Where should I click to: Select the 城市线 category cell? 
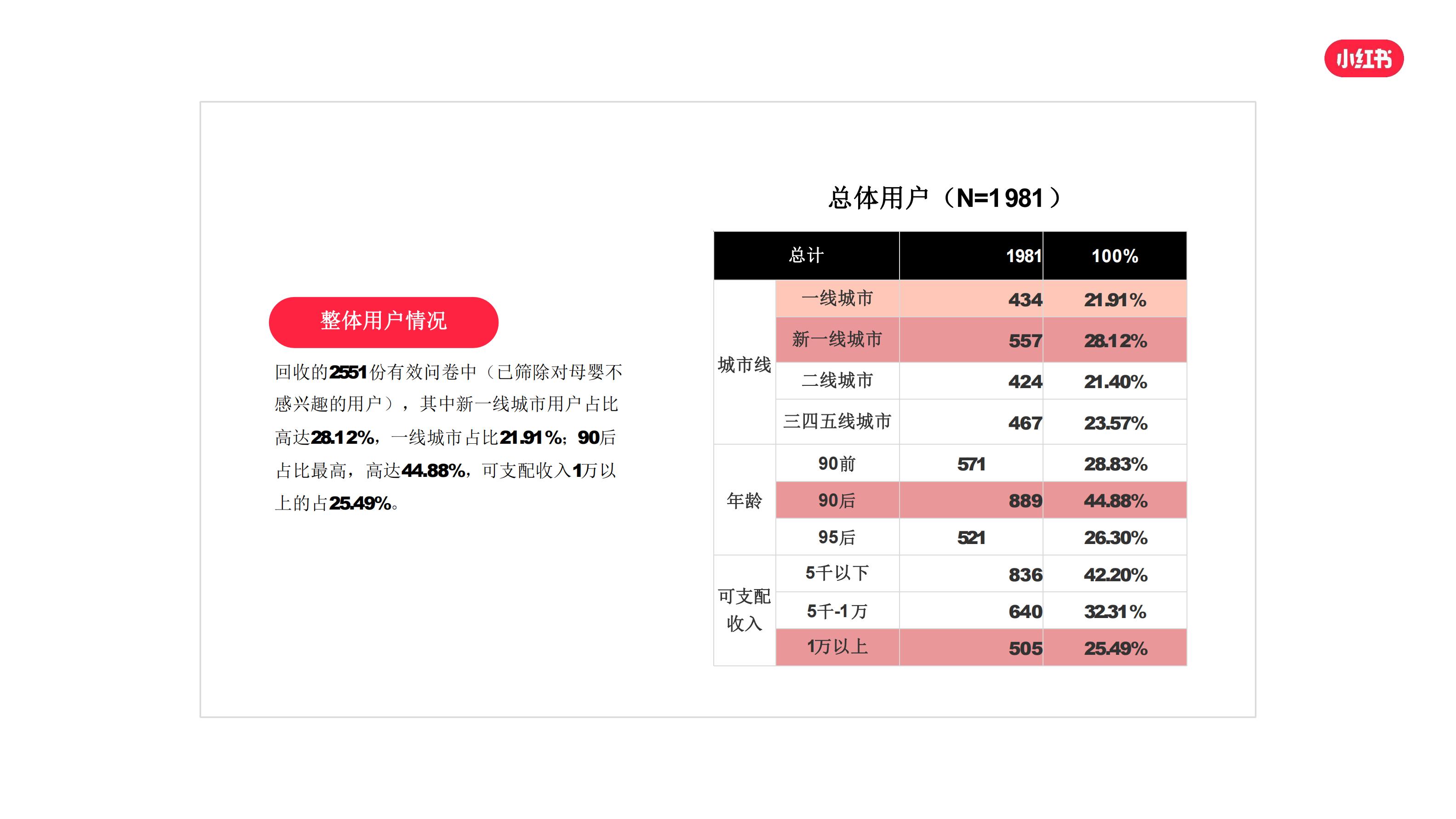tap(744, 362)
